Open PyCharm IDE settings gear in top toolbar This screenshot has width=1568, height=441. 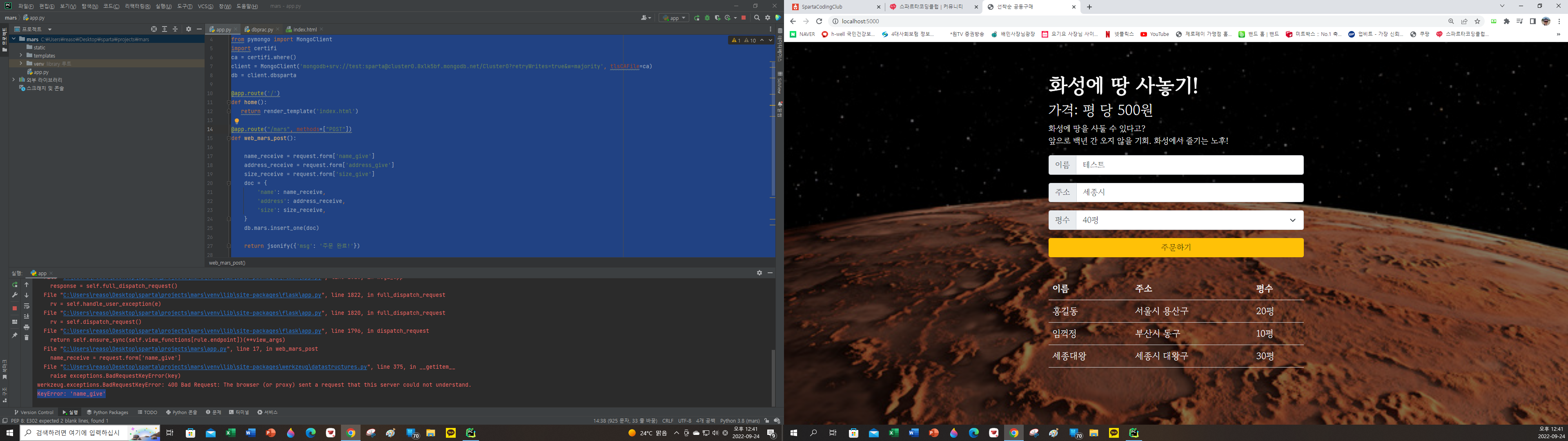pos(768,18)
